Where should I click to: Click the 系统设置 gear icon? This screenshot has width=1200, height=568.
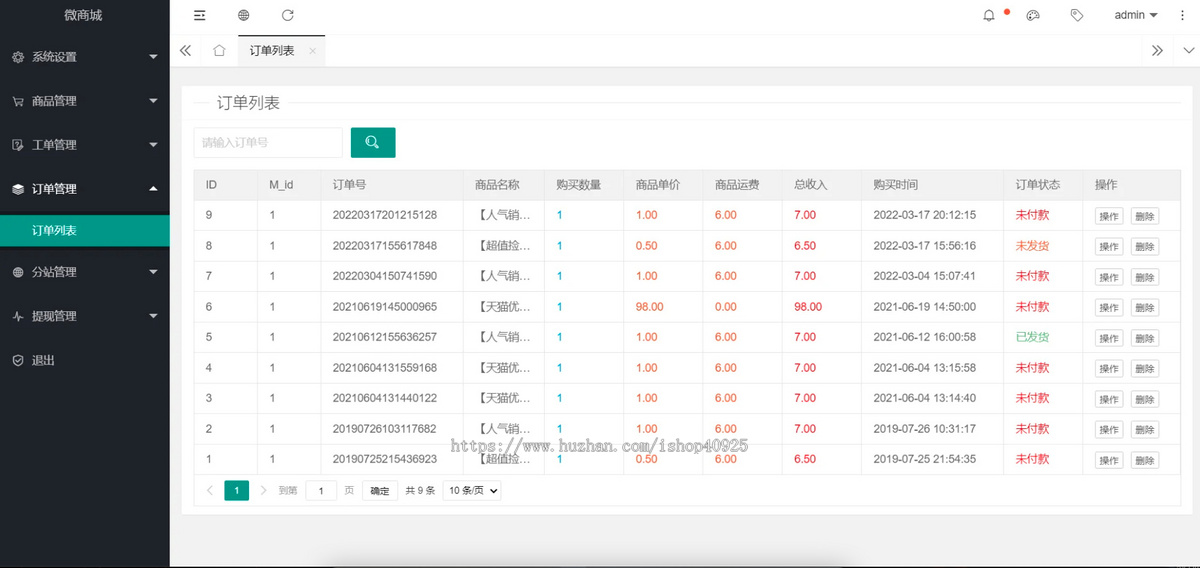click(18, 57)
